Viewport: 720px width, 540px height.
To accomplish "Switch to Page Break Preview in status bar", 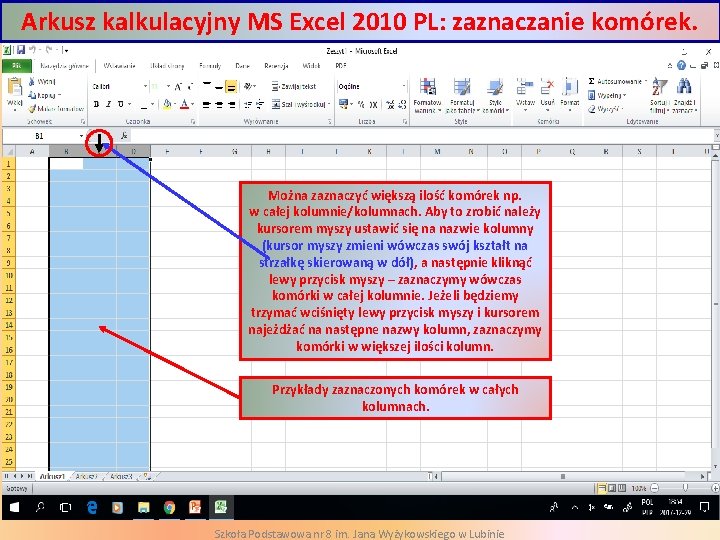I will 622,489.
